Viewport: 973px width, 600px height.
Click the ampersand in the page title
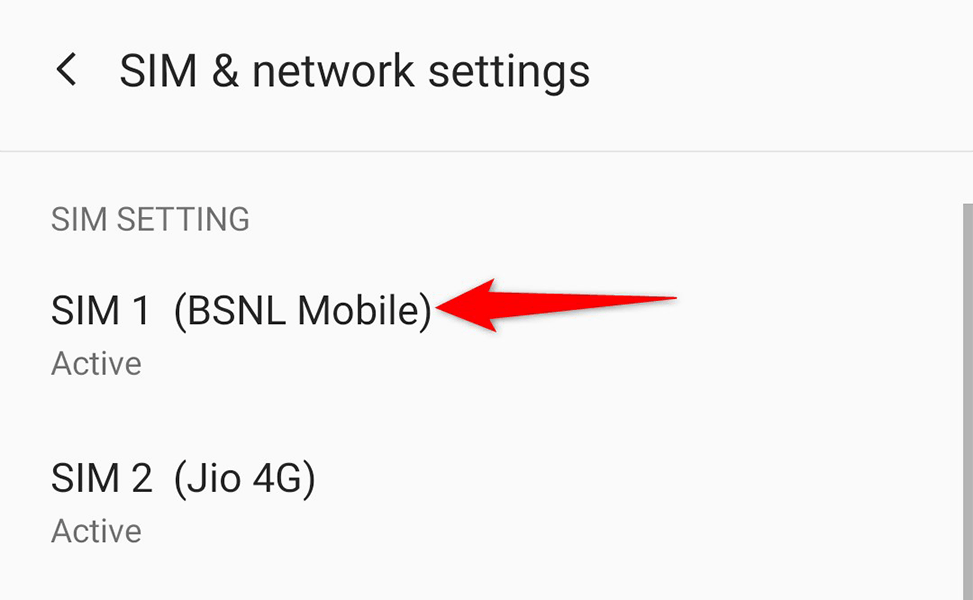(x=225, y=71)
